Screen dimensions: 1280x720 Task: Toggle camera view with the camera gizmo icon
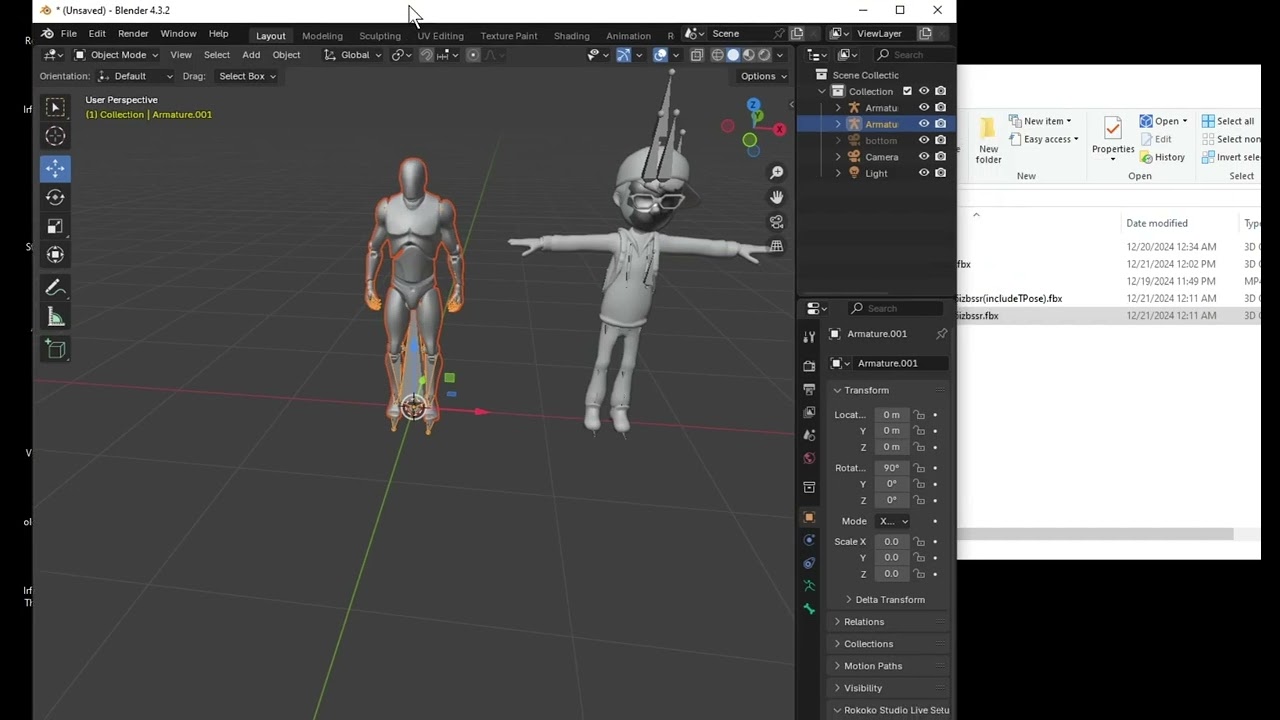point(776,222)
